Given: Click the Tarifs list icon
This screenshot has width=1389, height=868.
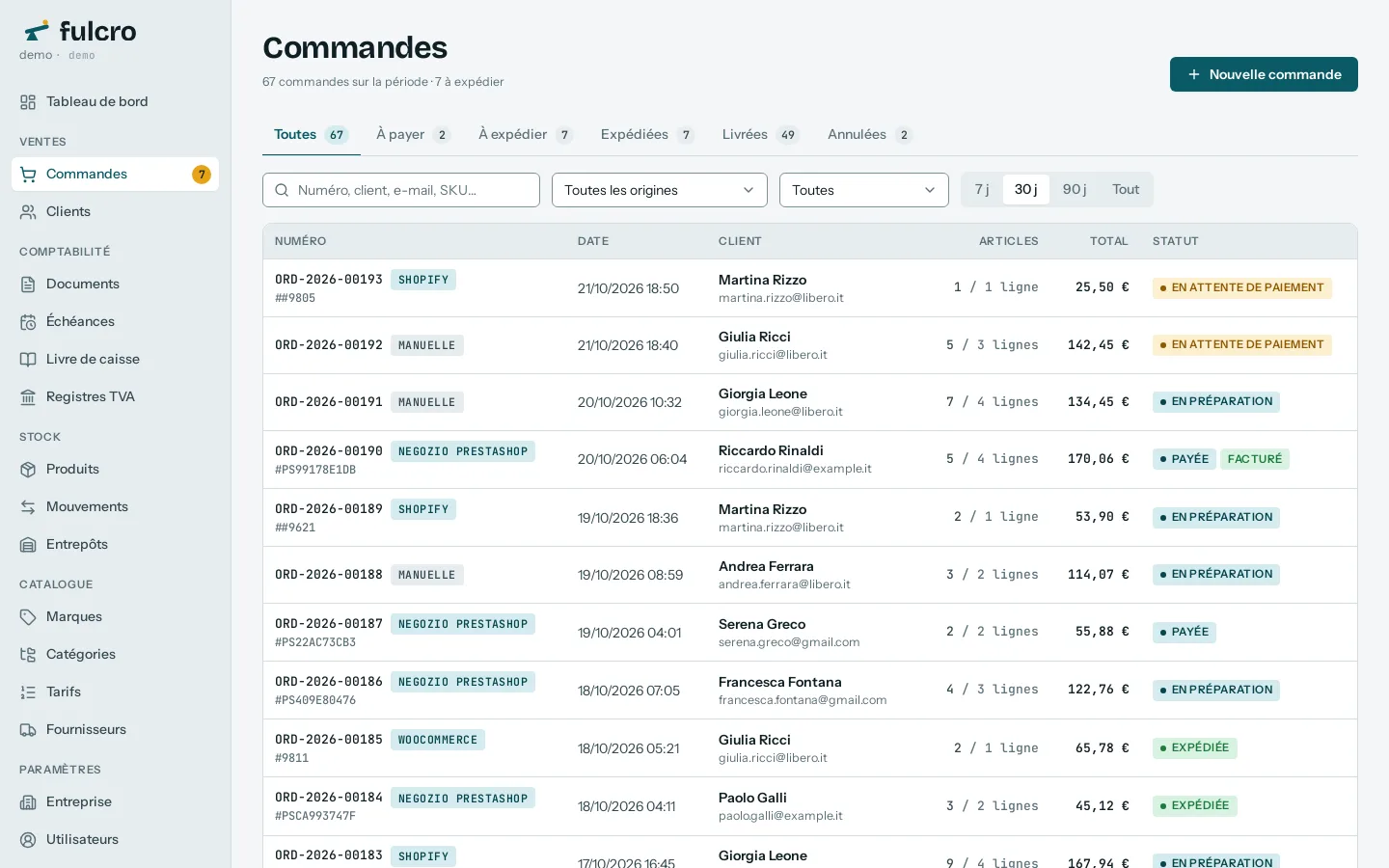Looking at the screenshot, I should pyautogui.click(x=28, y=692).
